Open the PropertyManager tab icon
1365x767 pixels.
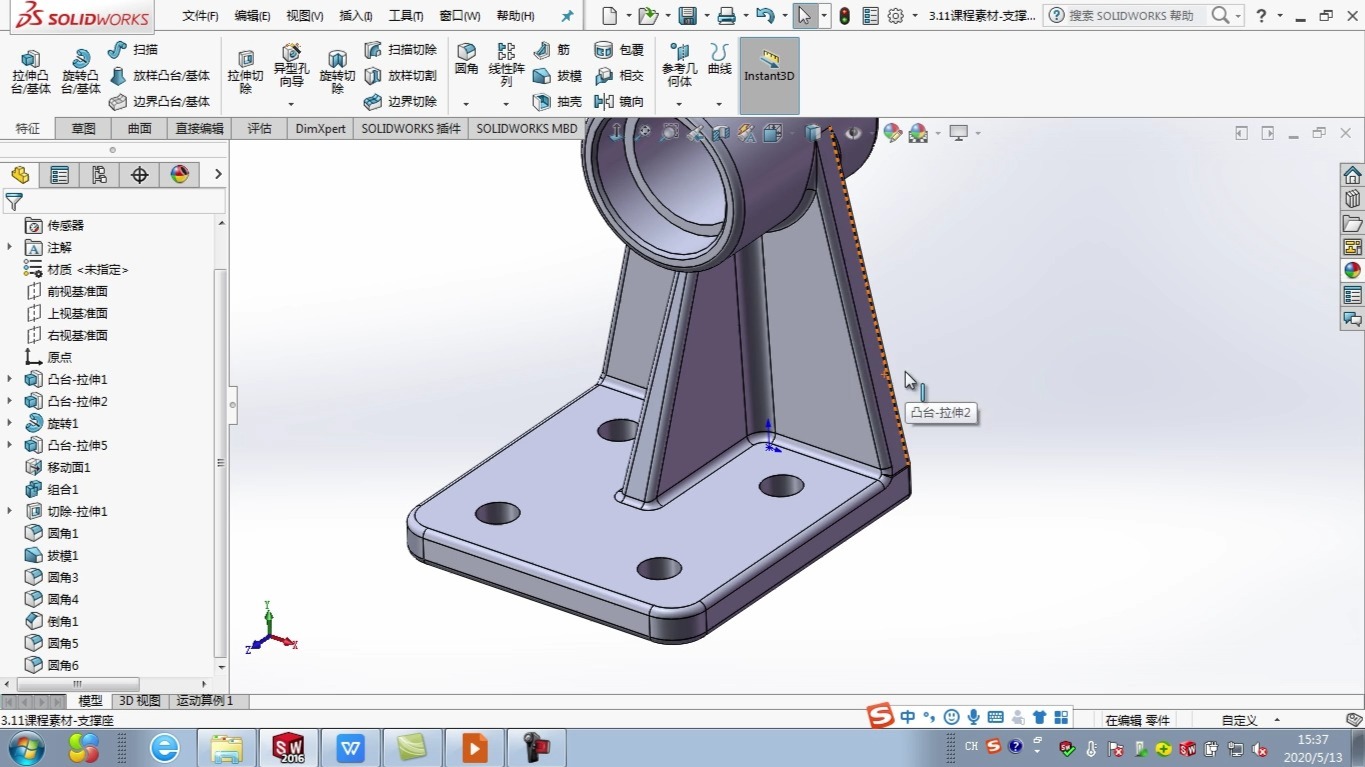pyautogui.click(x=60, y=175)
